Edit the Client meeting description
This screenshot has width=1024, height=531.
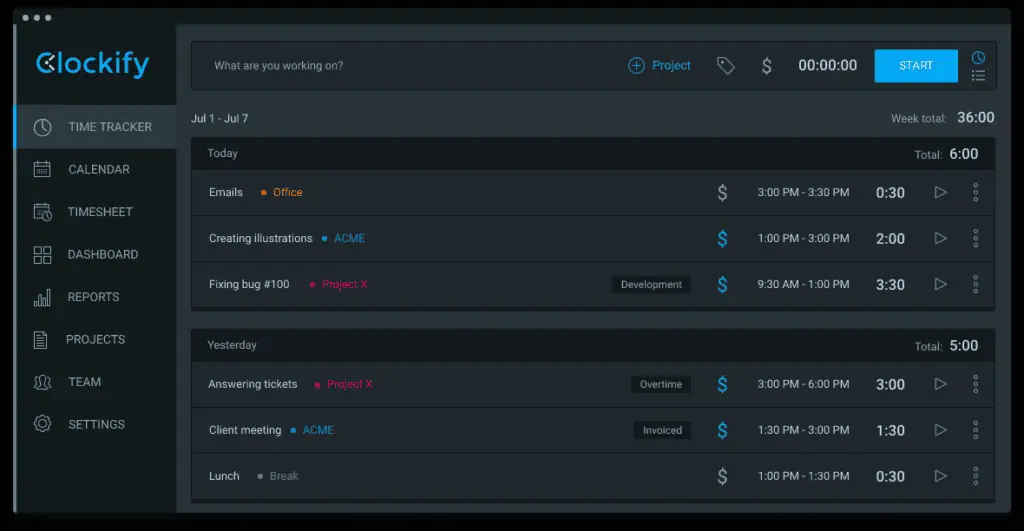click(245, 430)
